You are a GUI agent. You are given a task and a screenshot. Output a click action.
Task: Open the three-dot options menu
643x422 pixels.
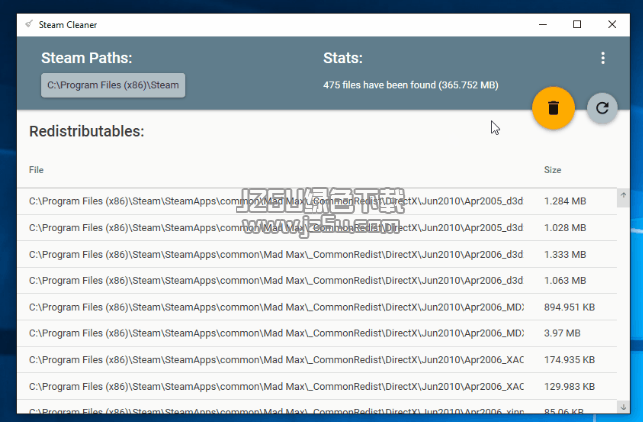coord(602,58)
